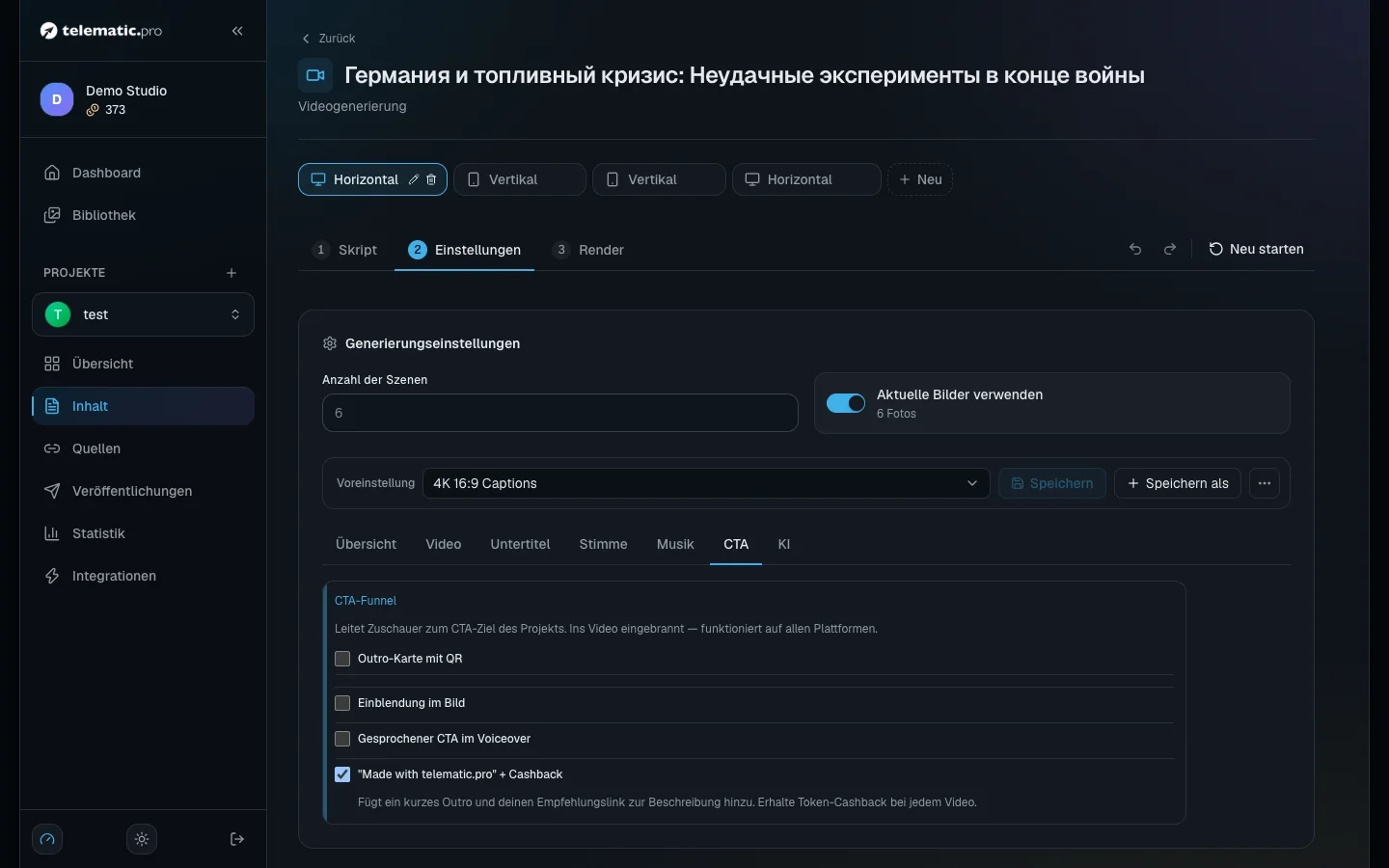Uncheck "Made with telematic.pro" + Cashback
The image size is (1389, 868).
click(x=342, y=774)
